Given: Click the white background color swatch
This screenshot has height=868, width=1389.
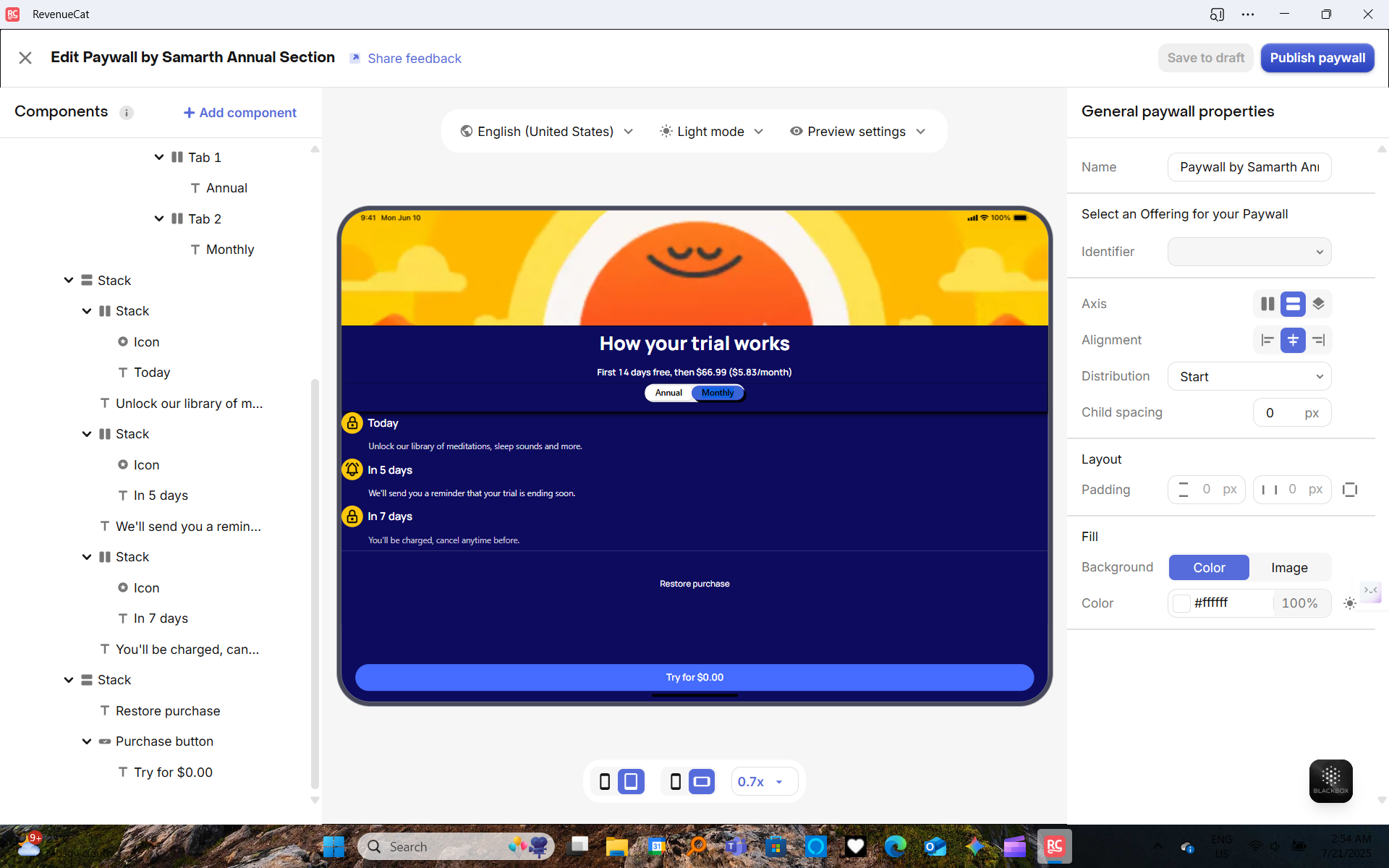Looking at the screenshot, I should [1181, 603].
